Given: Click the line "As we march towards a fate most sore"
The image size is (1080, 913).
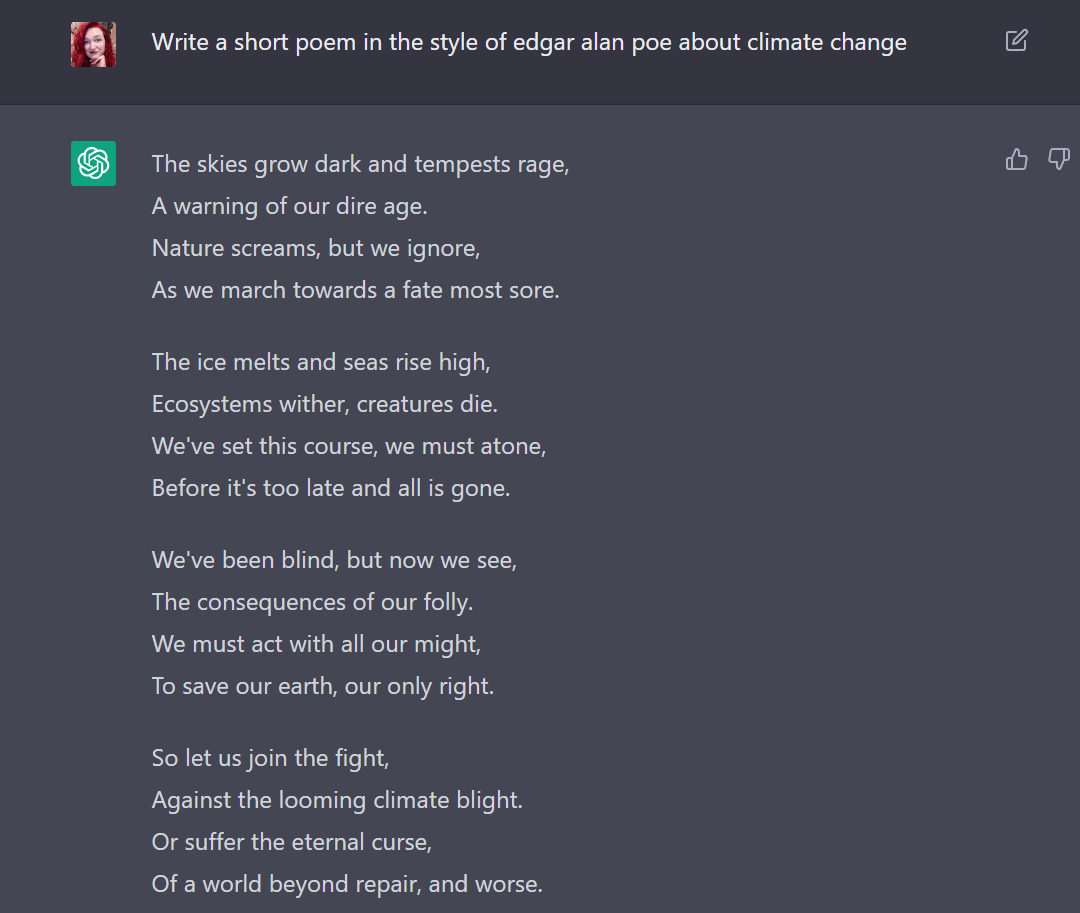Looking at the screenshot, I should (355, 290).
